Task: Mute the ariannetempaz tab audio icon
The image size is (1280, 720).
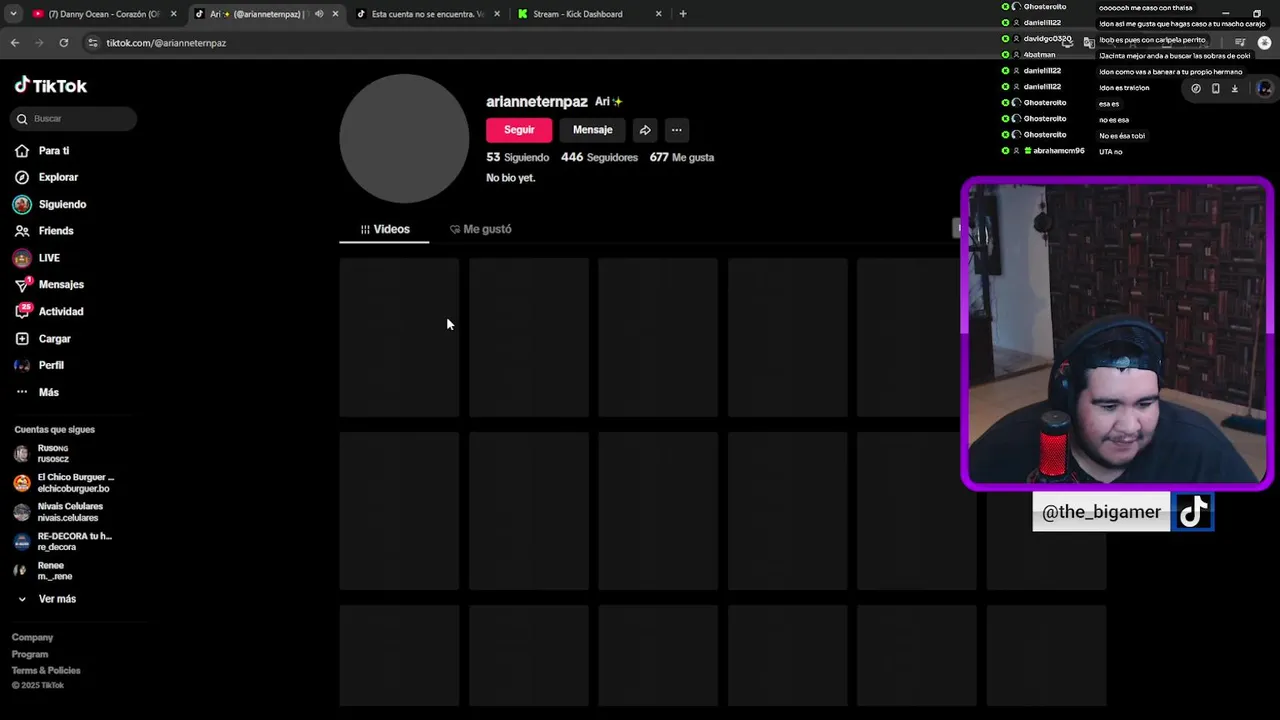Action: (319, 14)
